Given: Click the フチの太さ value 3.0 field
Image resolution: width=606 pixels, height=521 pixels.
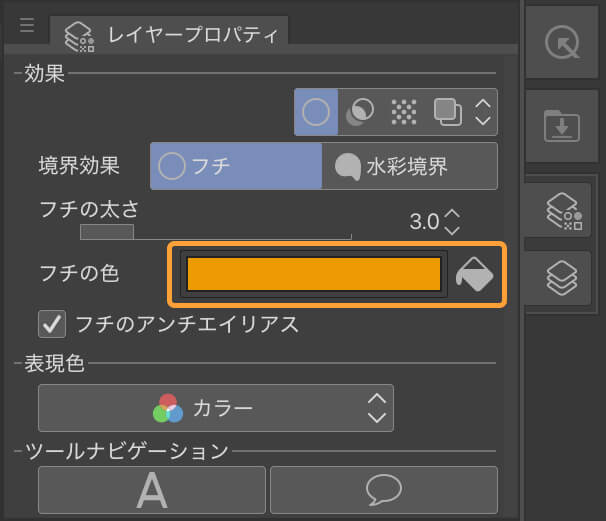Looking at the screenshot, I should (424, 222).
